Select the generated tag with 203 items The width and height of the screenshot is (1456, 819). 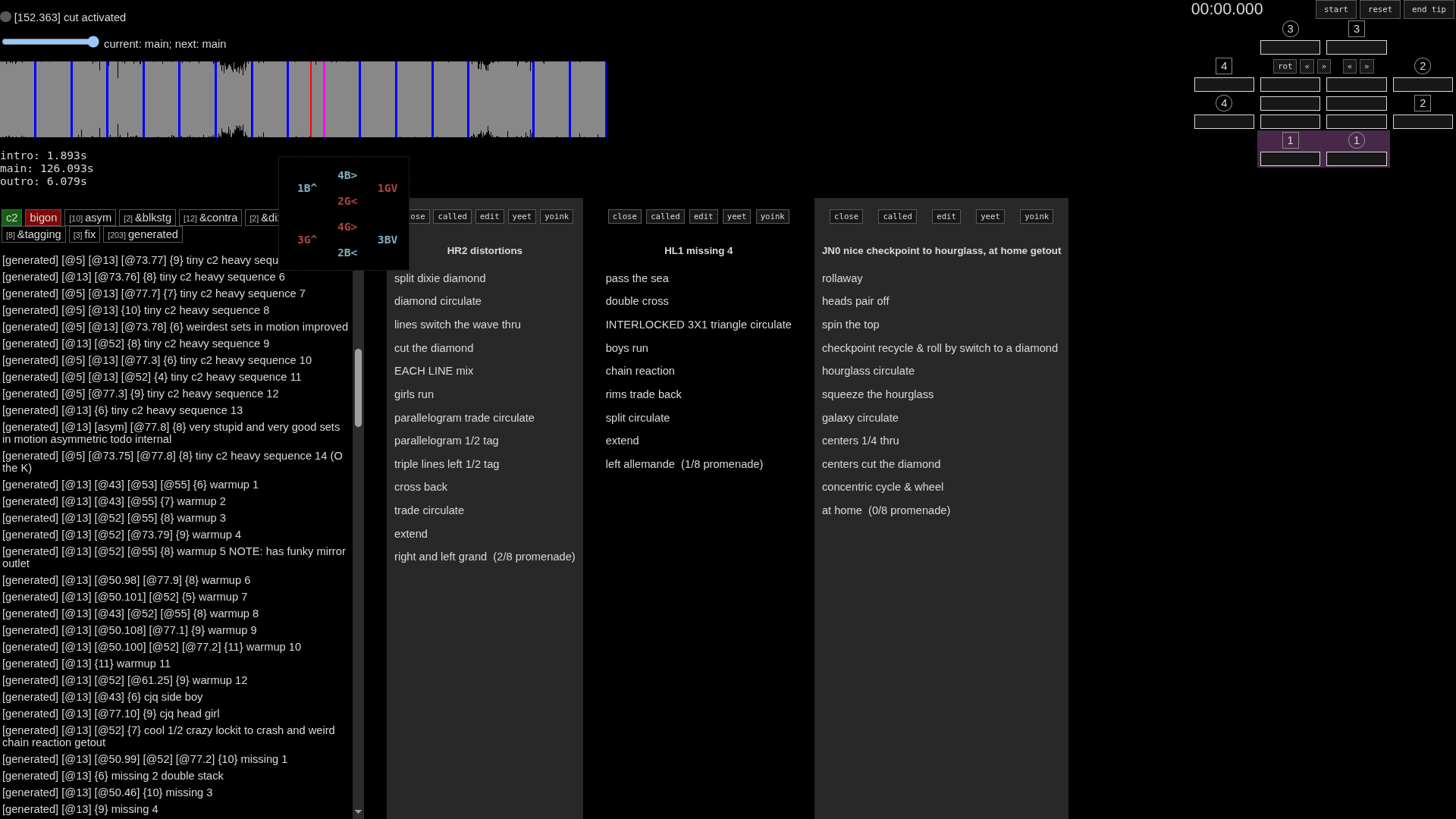tap(143, 234)
